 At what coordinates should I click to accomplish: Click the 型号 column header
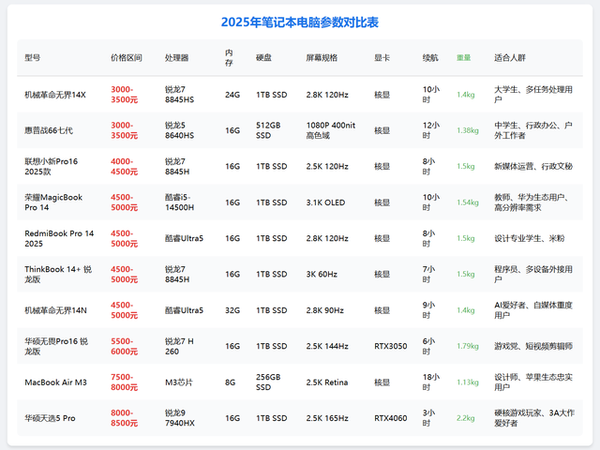tap(33, 58)
